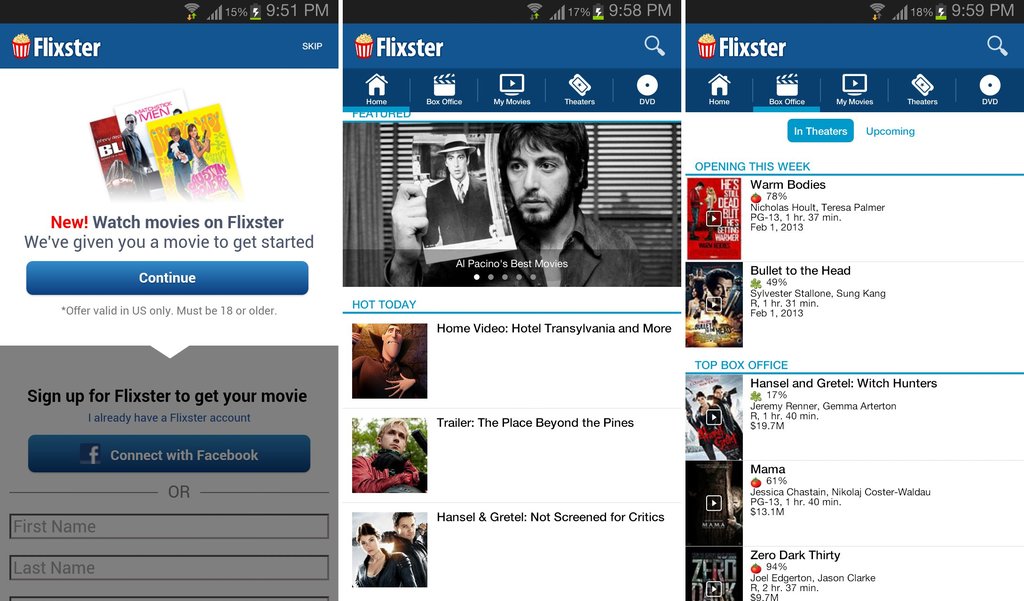Click search magnifier in right screen header

(x=997, y=46)
